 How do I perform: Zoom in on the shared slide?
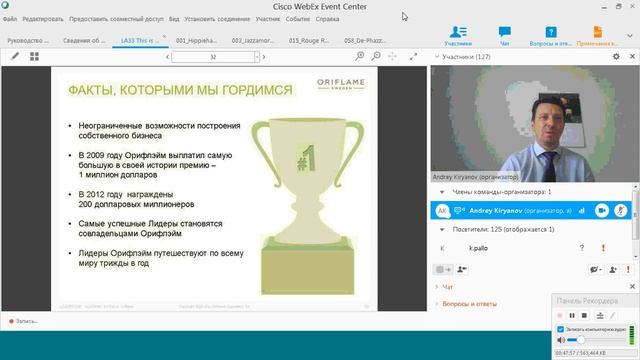point(360,56)
